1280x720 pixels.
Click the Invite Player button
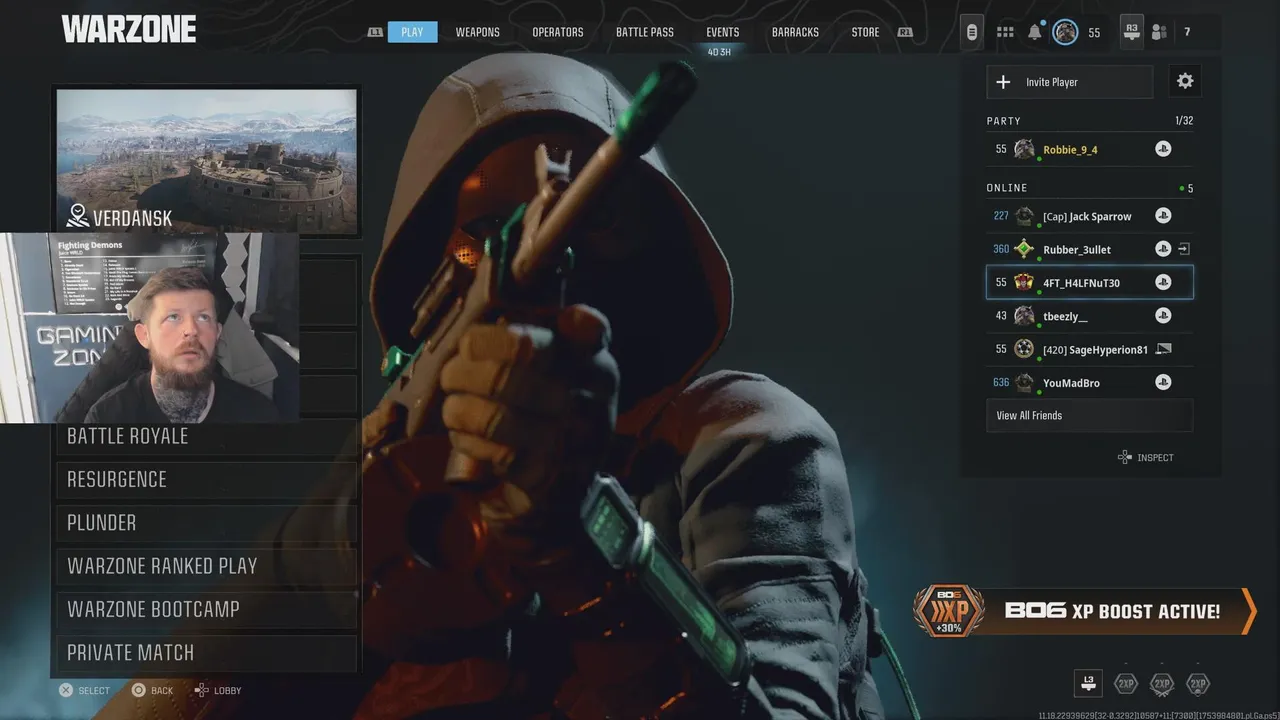1070,82
